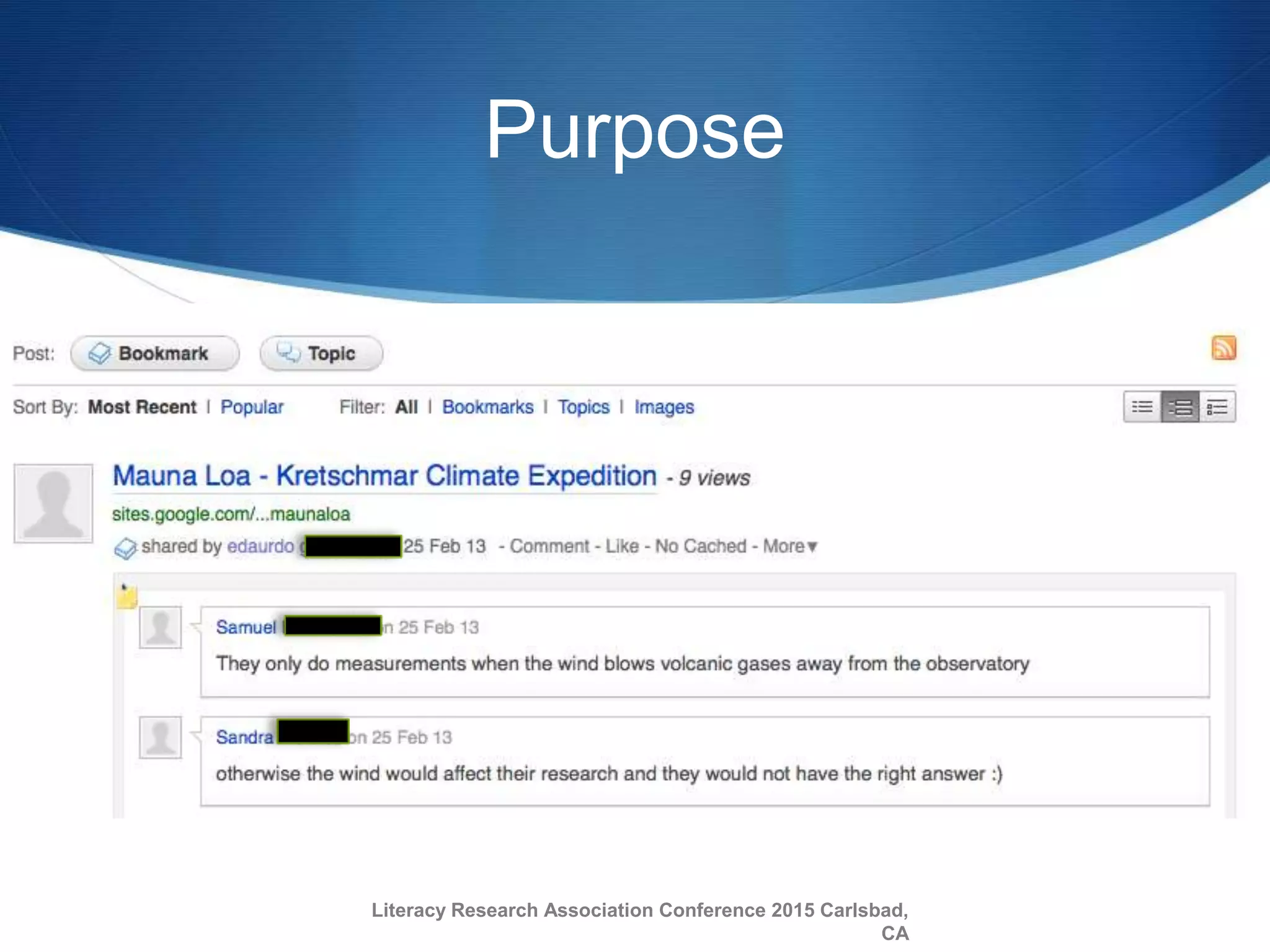Open Mauna Loa - Kretschmar Climate Expedition link

pyautogui.click(x=384, y=476)
